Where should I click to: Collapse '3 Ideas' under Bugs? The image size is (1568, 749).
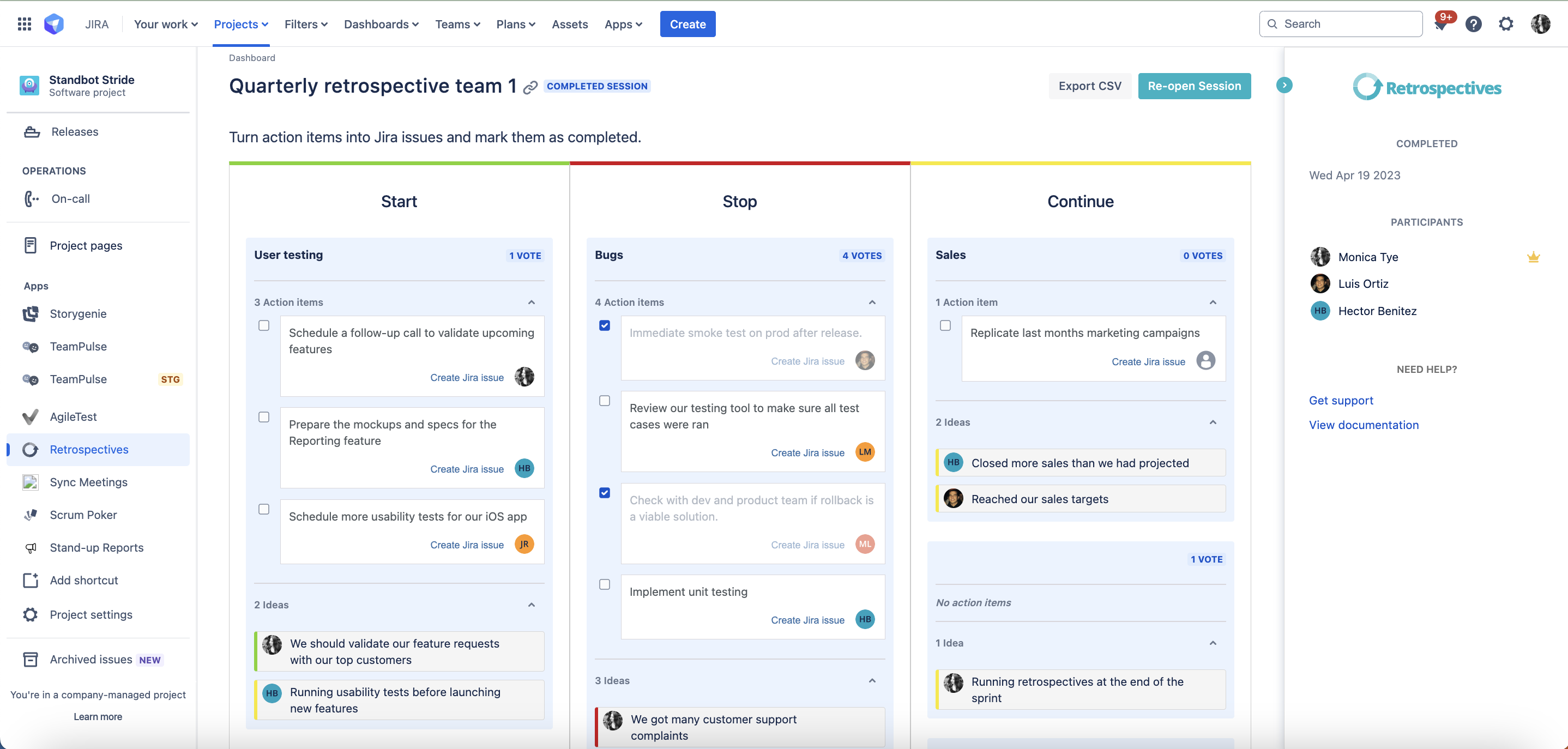point(872,681)
